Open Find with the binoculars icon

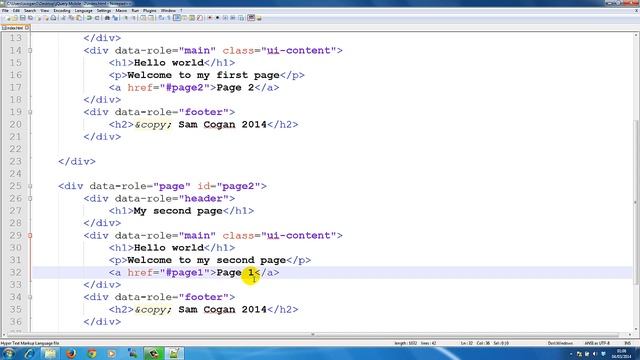[x=107, y=18]
